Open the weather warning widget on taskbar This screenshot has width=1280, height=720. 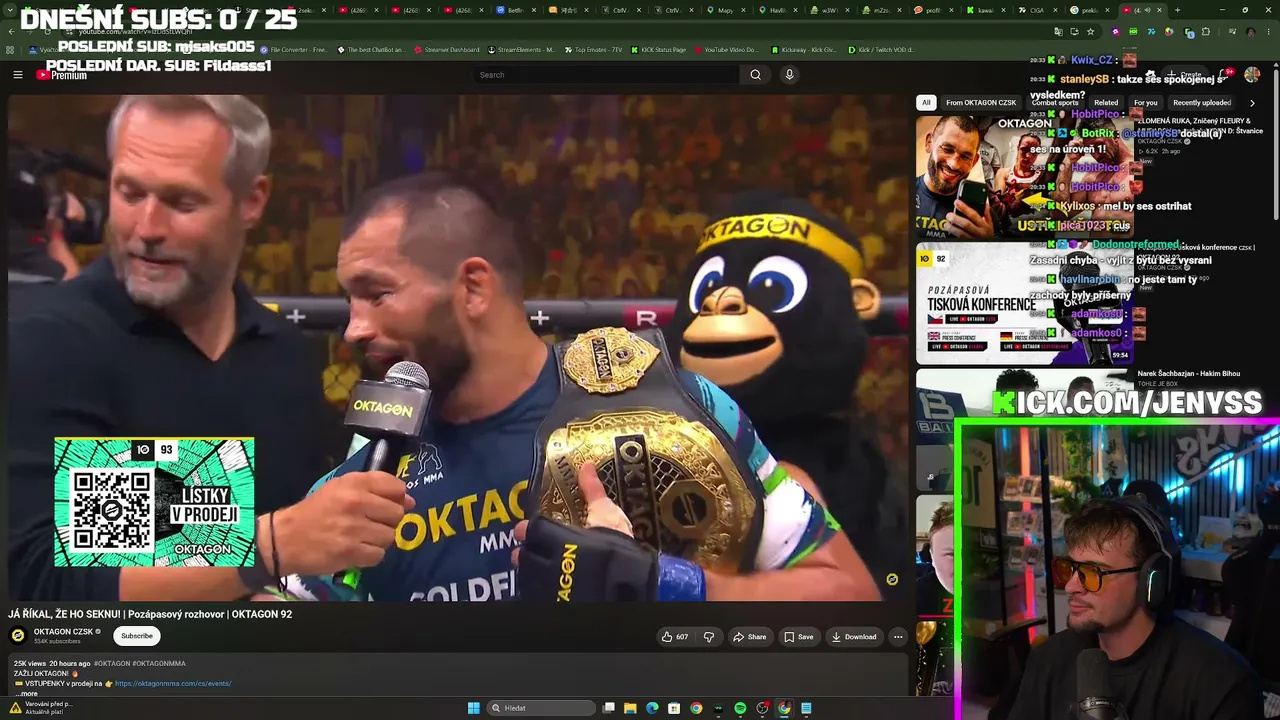point(40,708)
